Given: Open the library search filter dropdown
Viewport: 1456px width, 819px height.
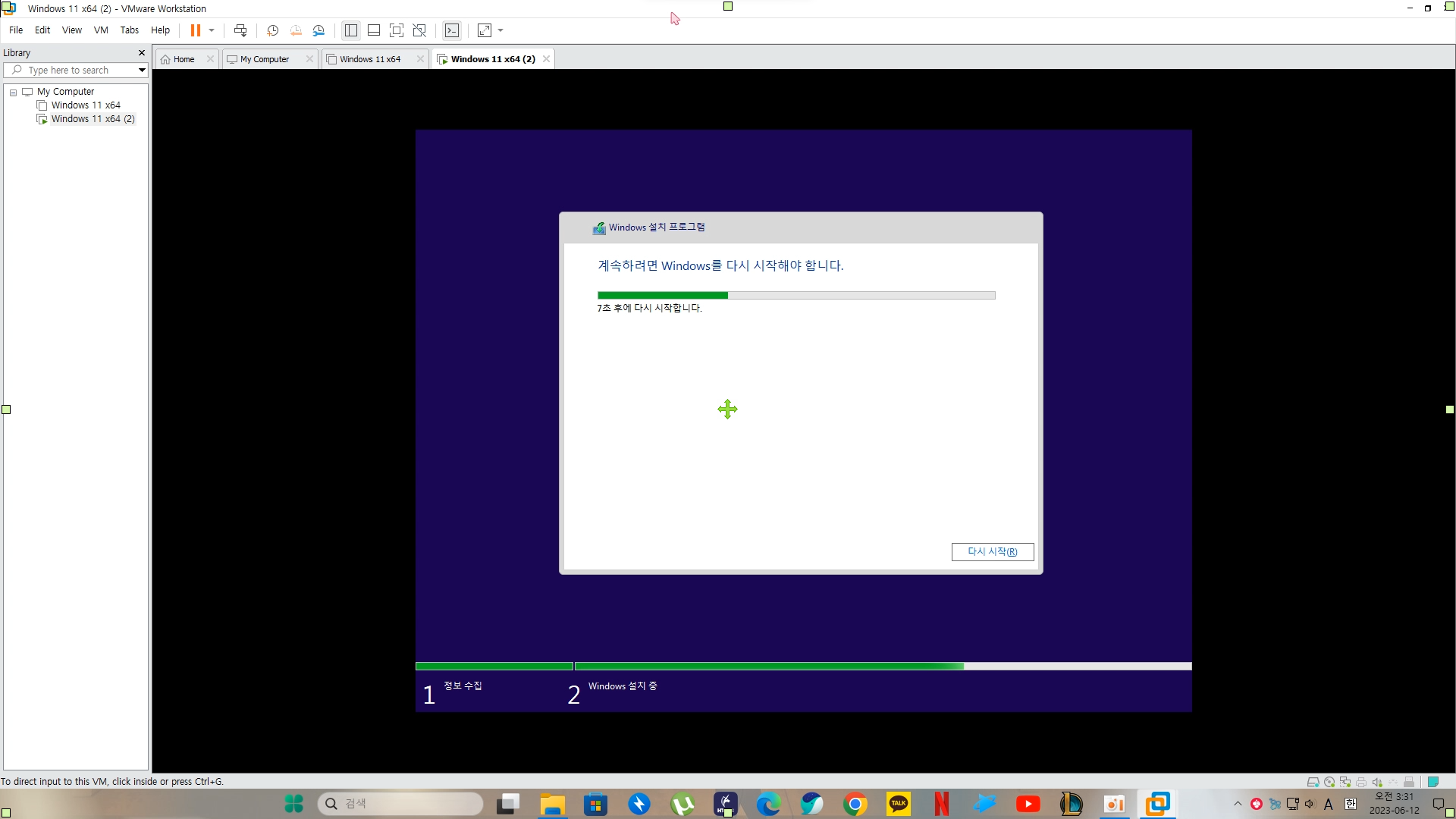Looking at the screenshot, I should point(142,70).
